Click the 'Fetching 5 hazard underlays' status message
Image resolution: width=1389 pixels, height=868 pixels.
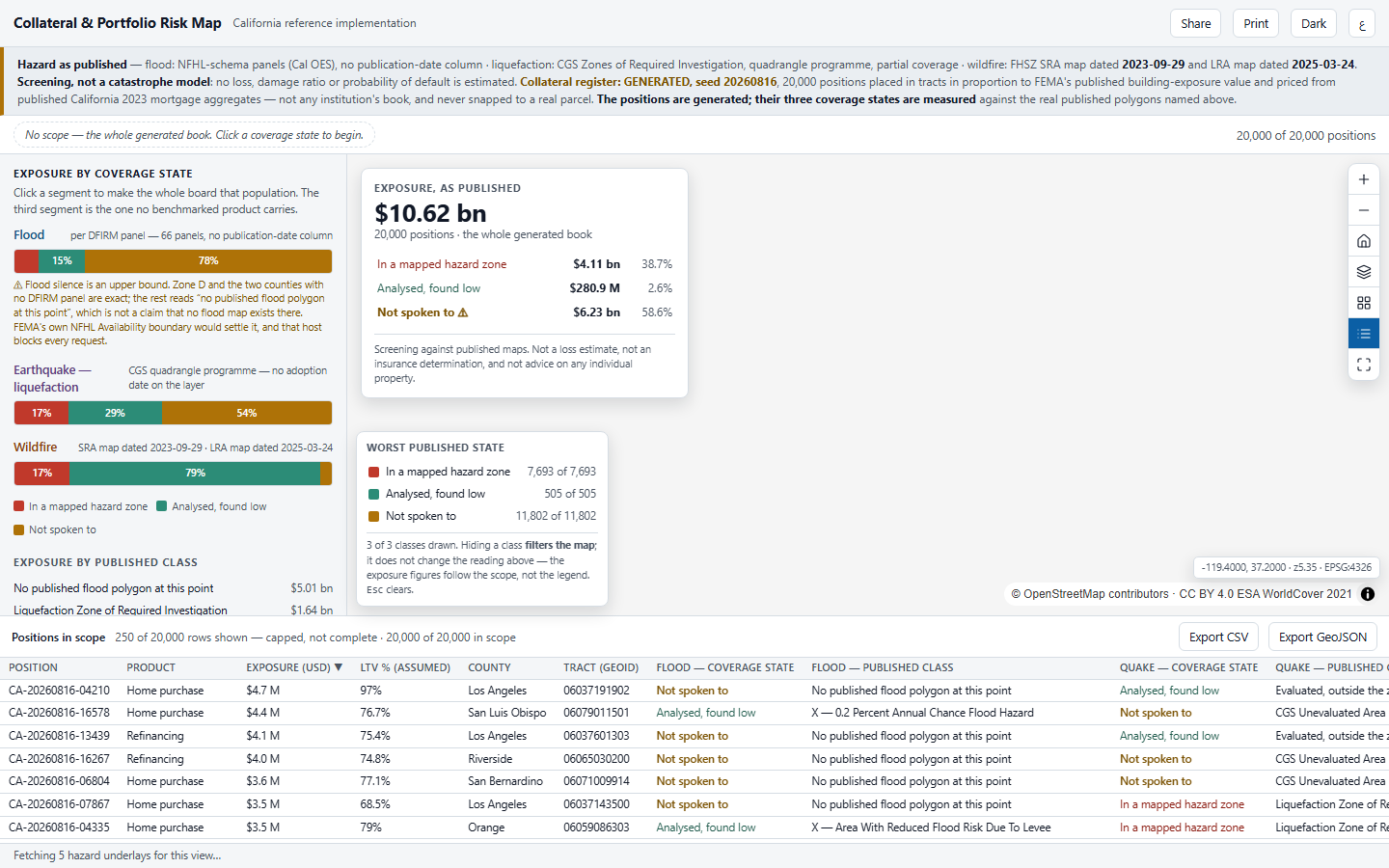coord(117,855)
